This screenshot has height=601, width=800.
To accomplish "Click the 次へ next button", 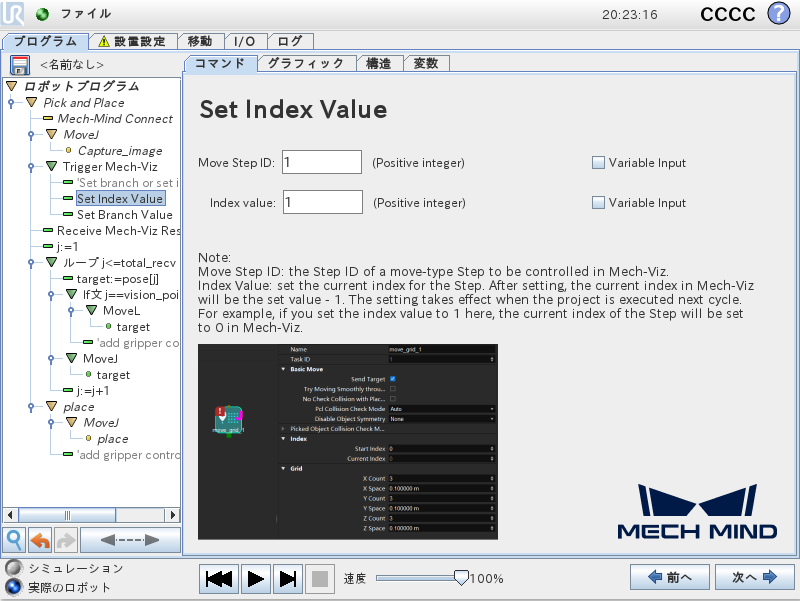I will [755, 577].
